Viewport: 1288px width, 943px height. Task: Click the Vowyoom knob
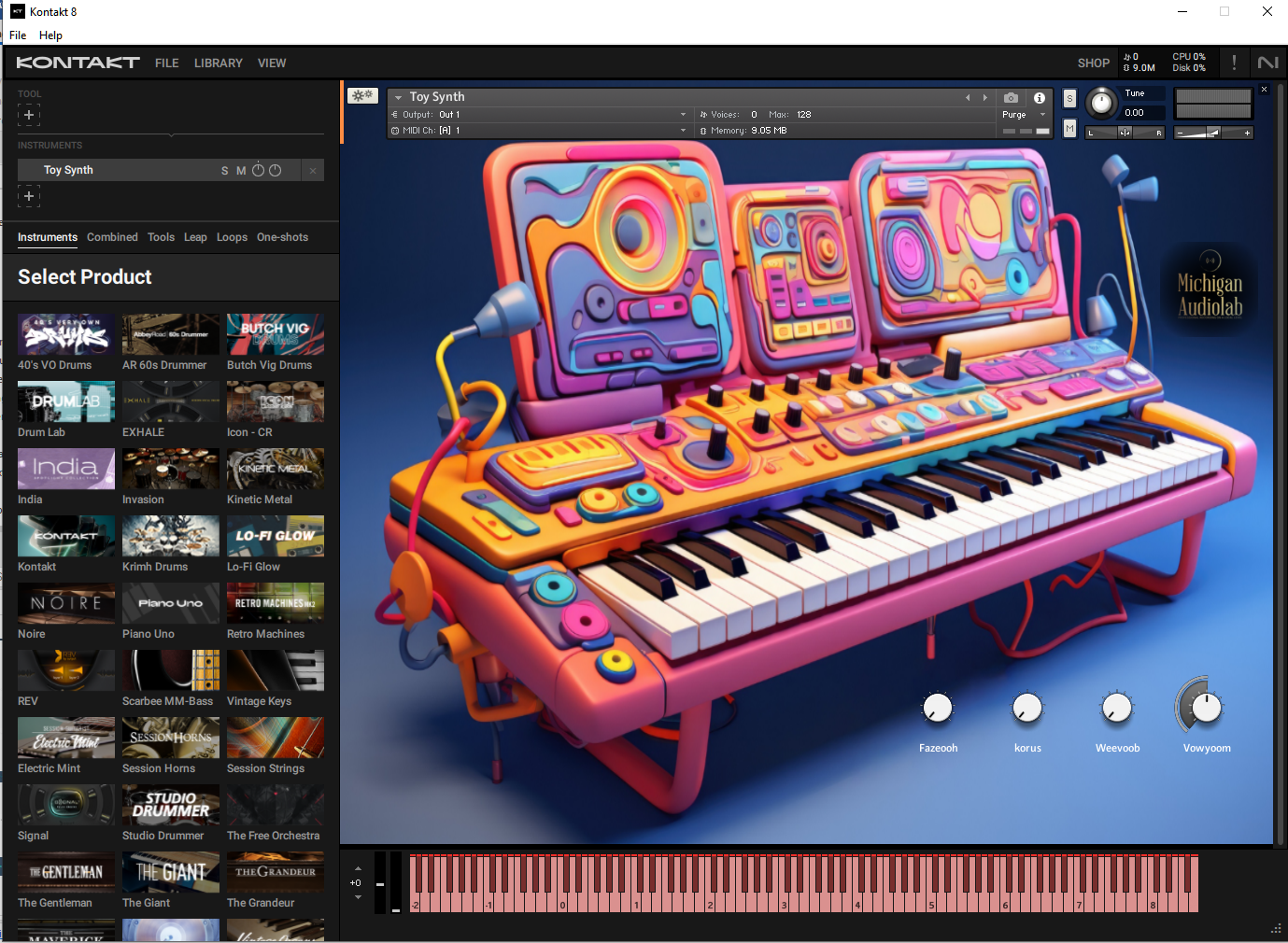click(x=1206, y=709)
